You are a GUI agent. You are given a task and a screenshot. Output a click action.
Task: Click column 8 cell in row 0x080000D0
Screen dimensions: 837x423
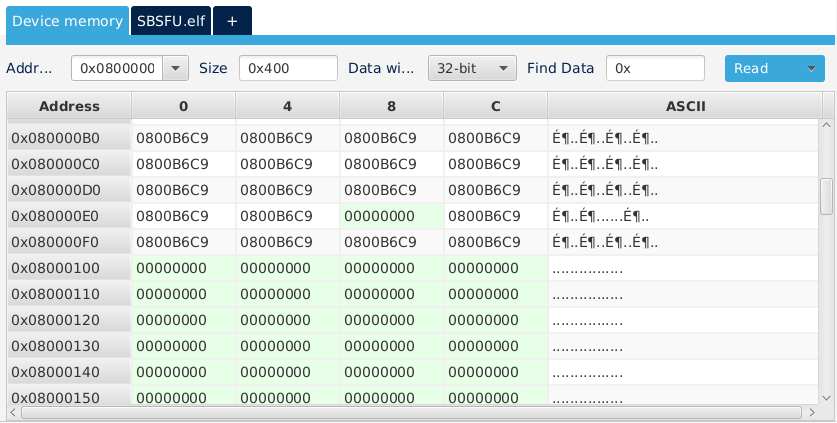click(x=391, y=190)
